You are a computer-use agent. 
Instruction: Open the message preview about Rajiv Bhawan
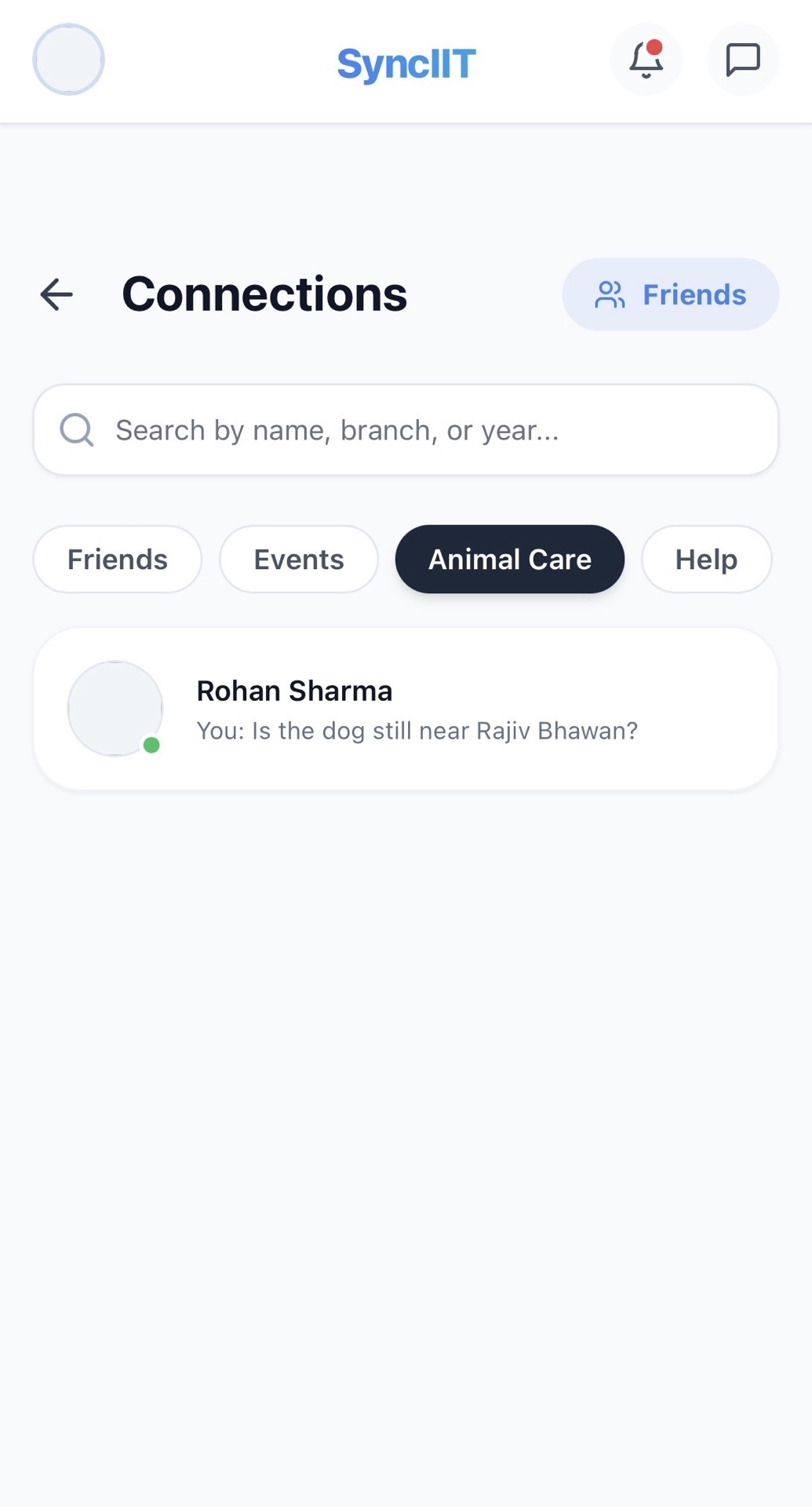point(417,731)
